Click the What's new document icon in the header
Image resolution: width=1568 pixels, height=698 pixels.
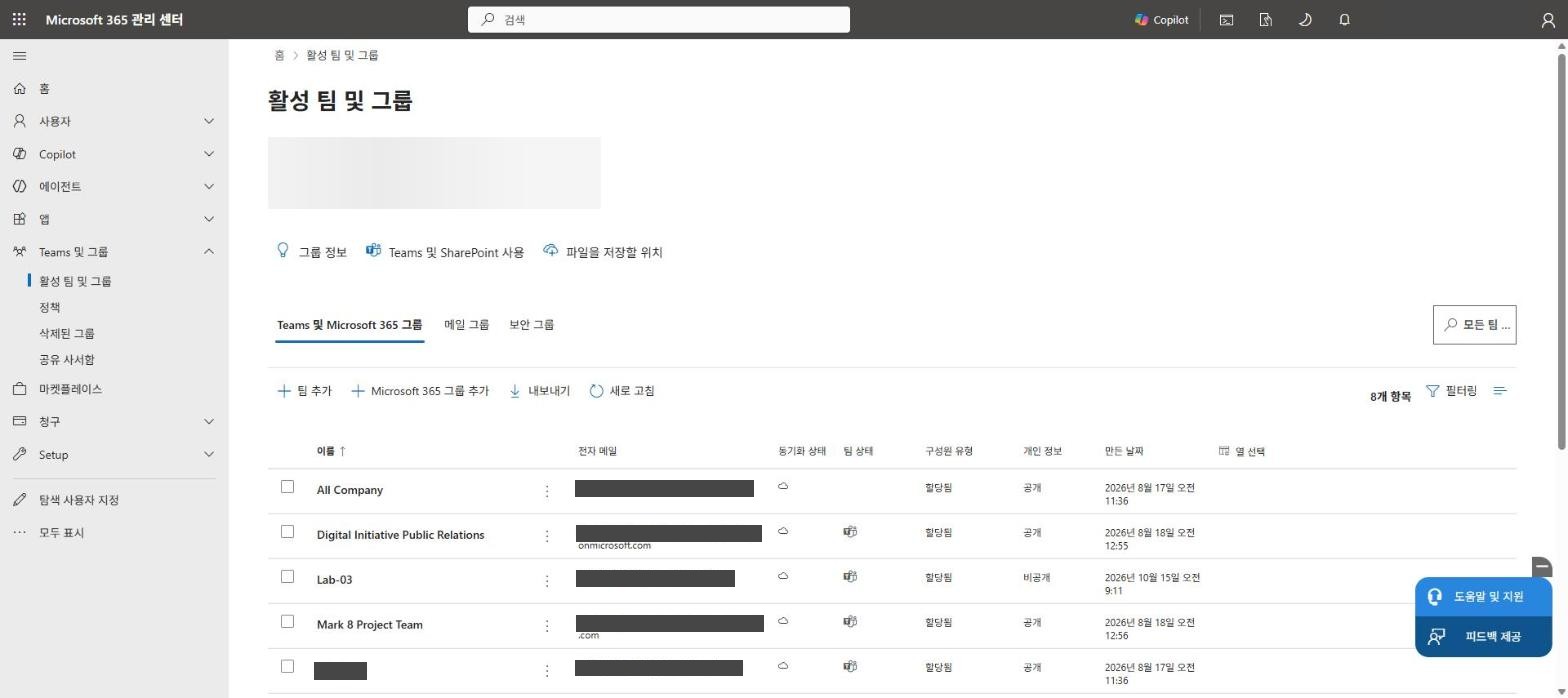pos(1265,19)
